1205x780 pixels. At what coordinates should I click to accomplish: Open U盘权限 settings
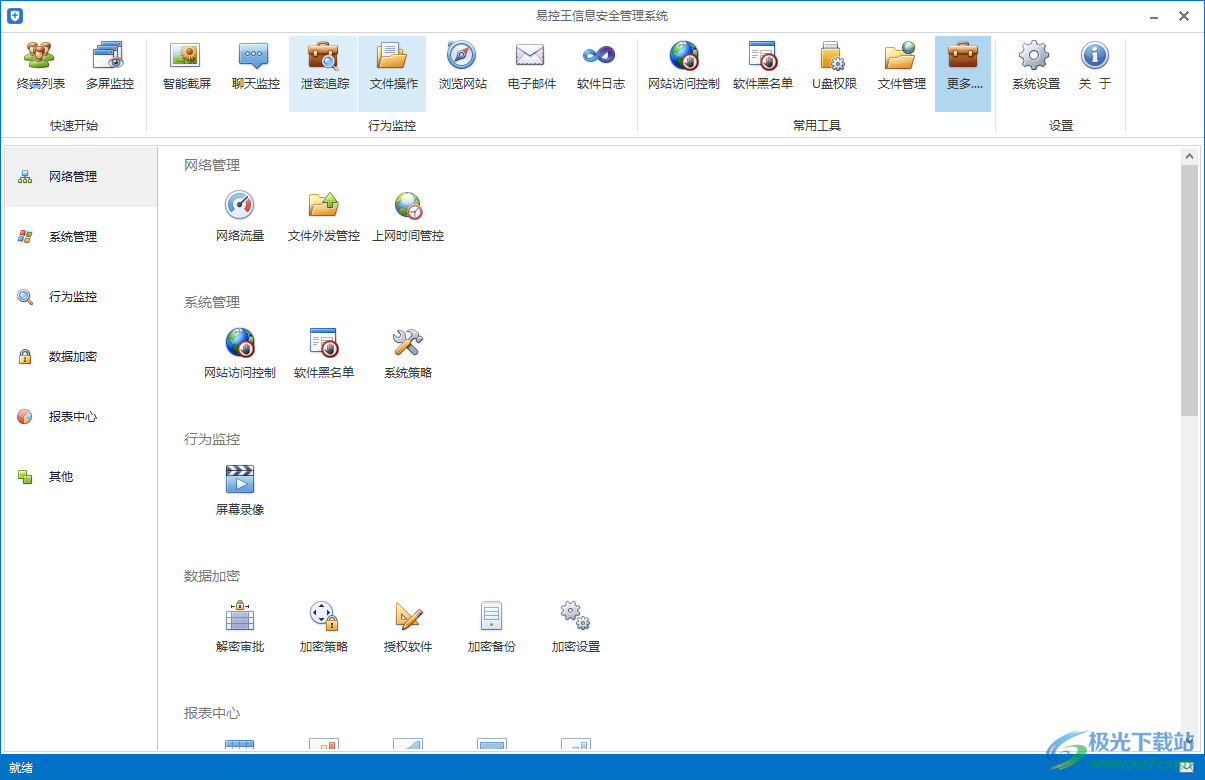tap(833, 67)
